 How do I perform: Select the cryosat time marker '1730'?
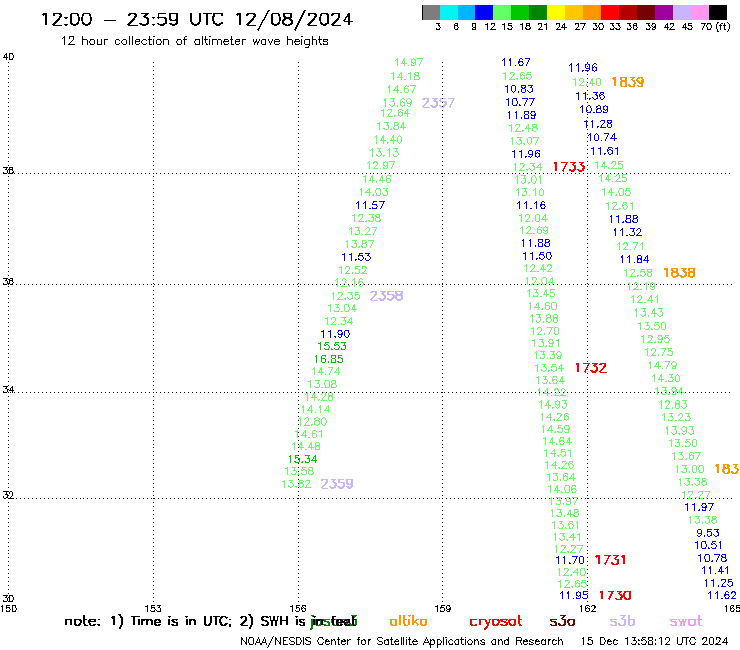click(x=615, y=596)
